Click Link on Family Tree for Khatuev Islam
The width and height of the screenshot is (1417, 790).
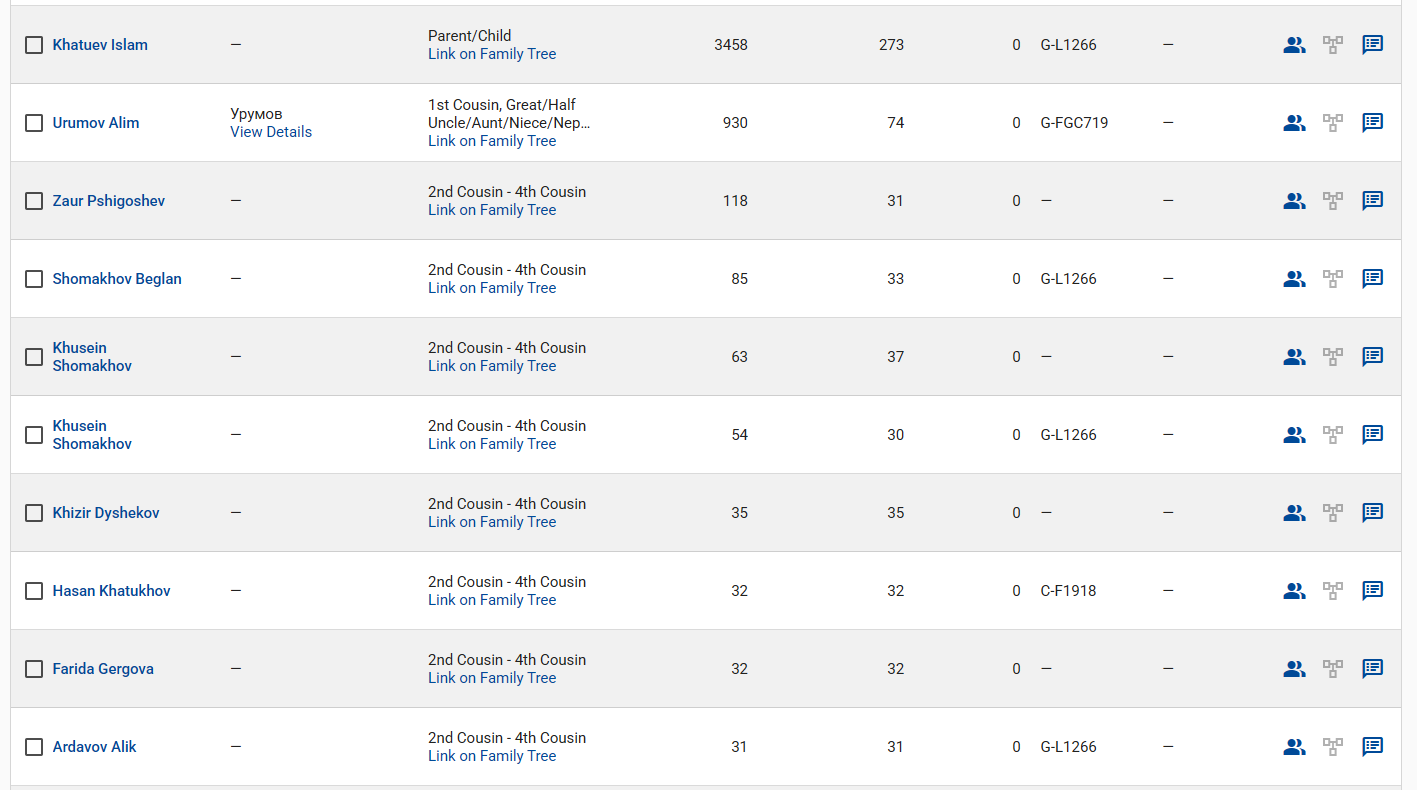(492, 54)
